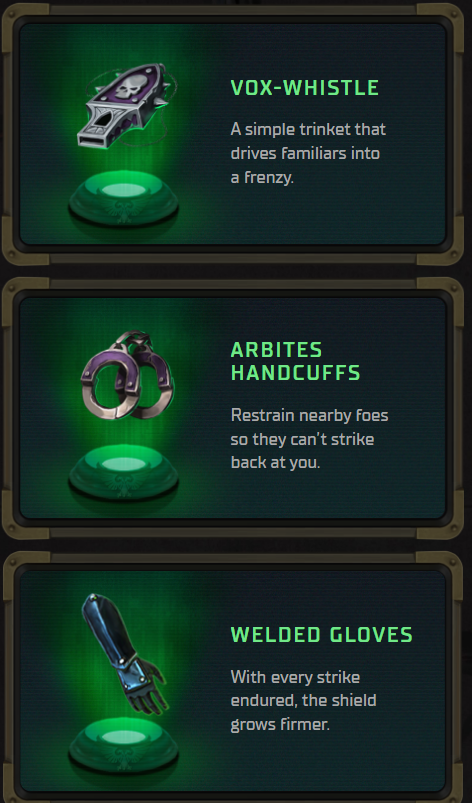This screenshot has height=803, width=472.
Task: Click the WELDED GLOVES heading
Action: coord(321,635)
